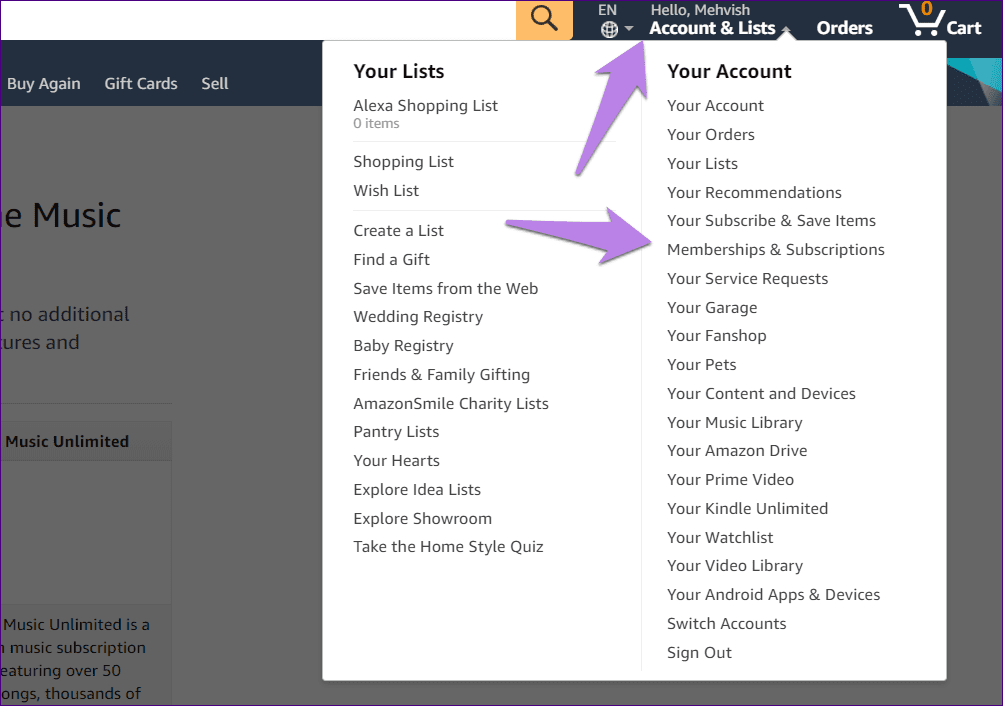Open Wedding Registry

click(418, 317)
